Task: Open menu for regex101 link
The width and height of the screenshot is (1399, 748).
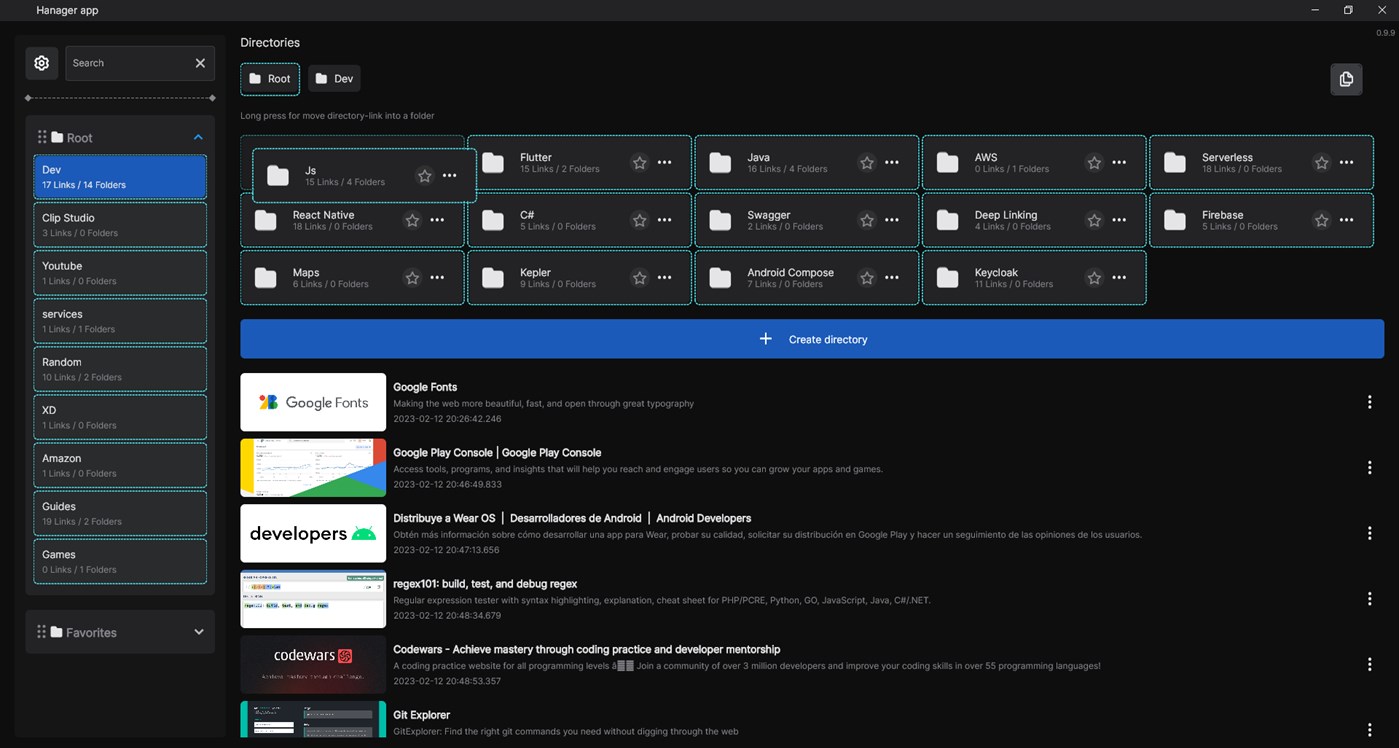Action: coord(1369,599)
